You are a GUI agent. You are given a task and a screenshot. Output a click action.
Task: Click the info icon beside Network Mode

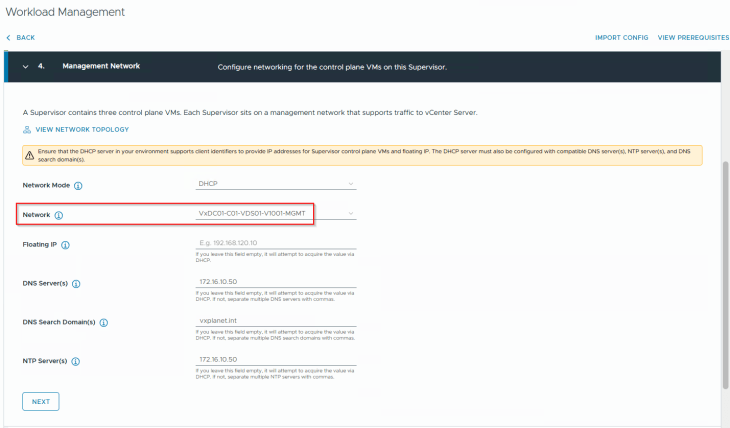(78, 185)
